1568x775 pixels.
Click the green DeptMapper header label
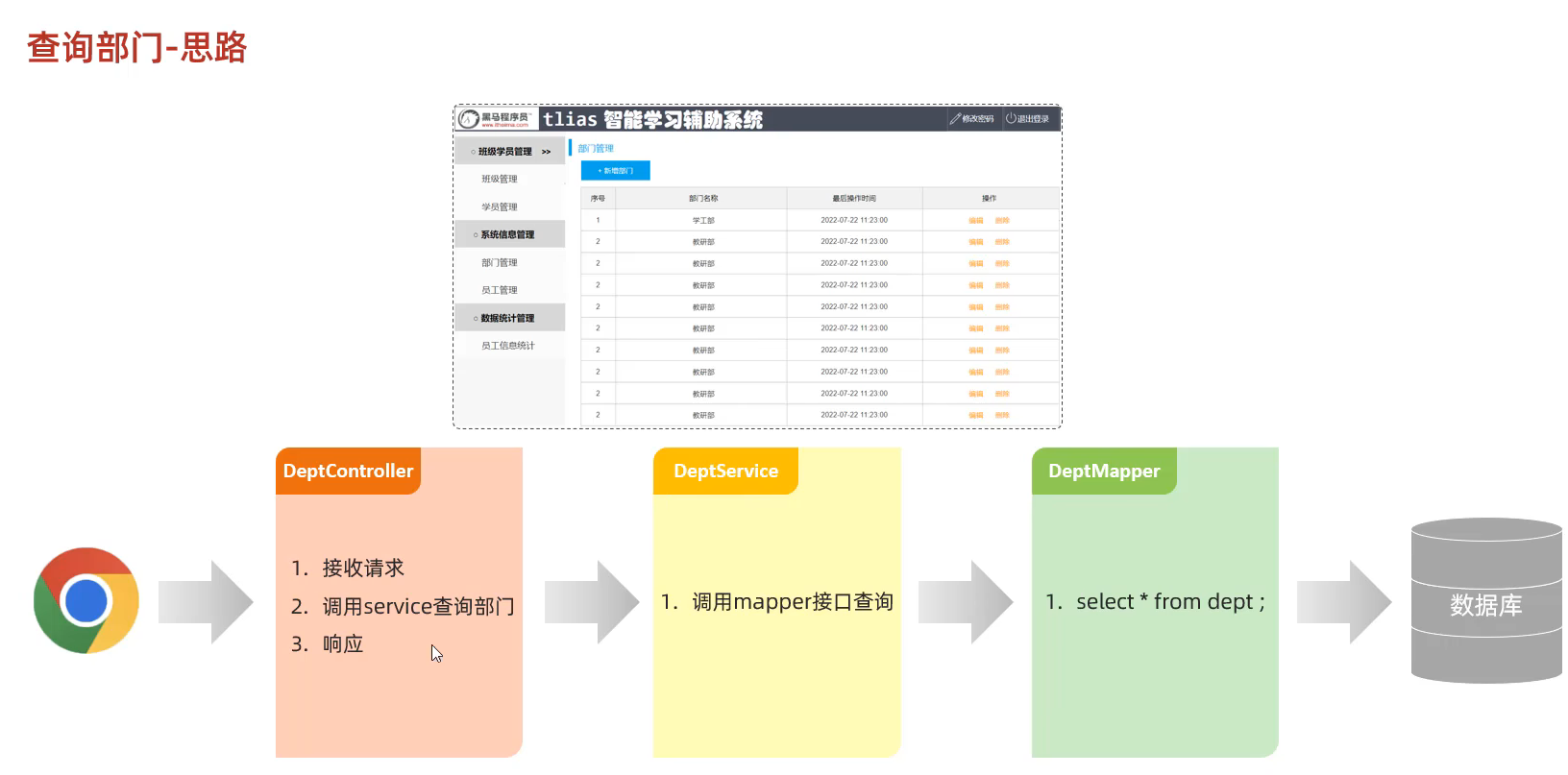point(1104,472)
